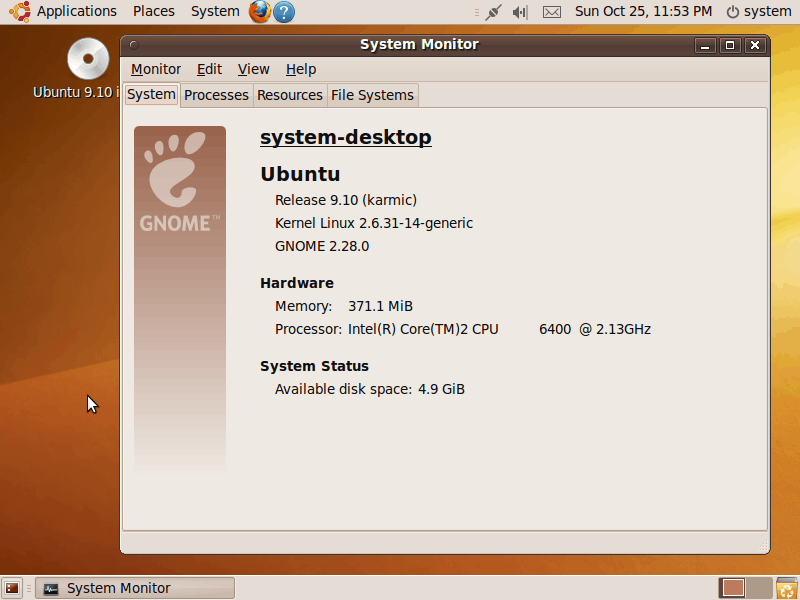Open the Places menu in top panel
This screenshot has height=600, width=800.
154,11
